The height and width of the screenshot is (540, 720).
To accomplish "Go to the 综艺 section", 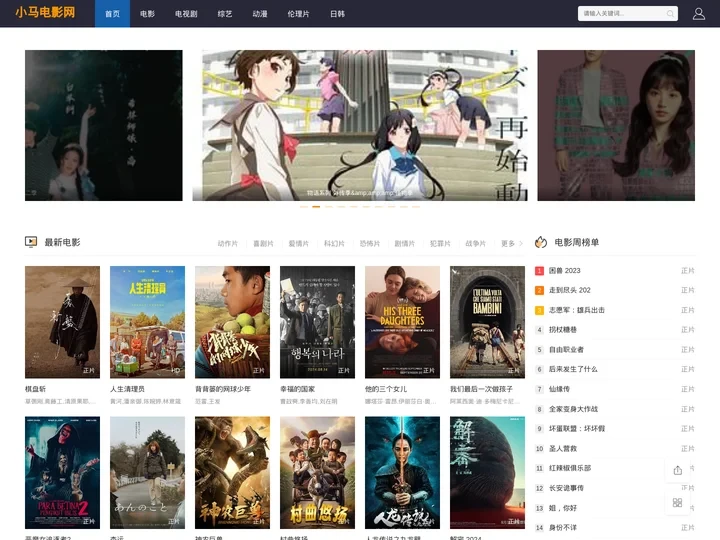I will (x=225, y=14).
